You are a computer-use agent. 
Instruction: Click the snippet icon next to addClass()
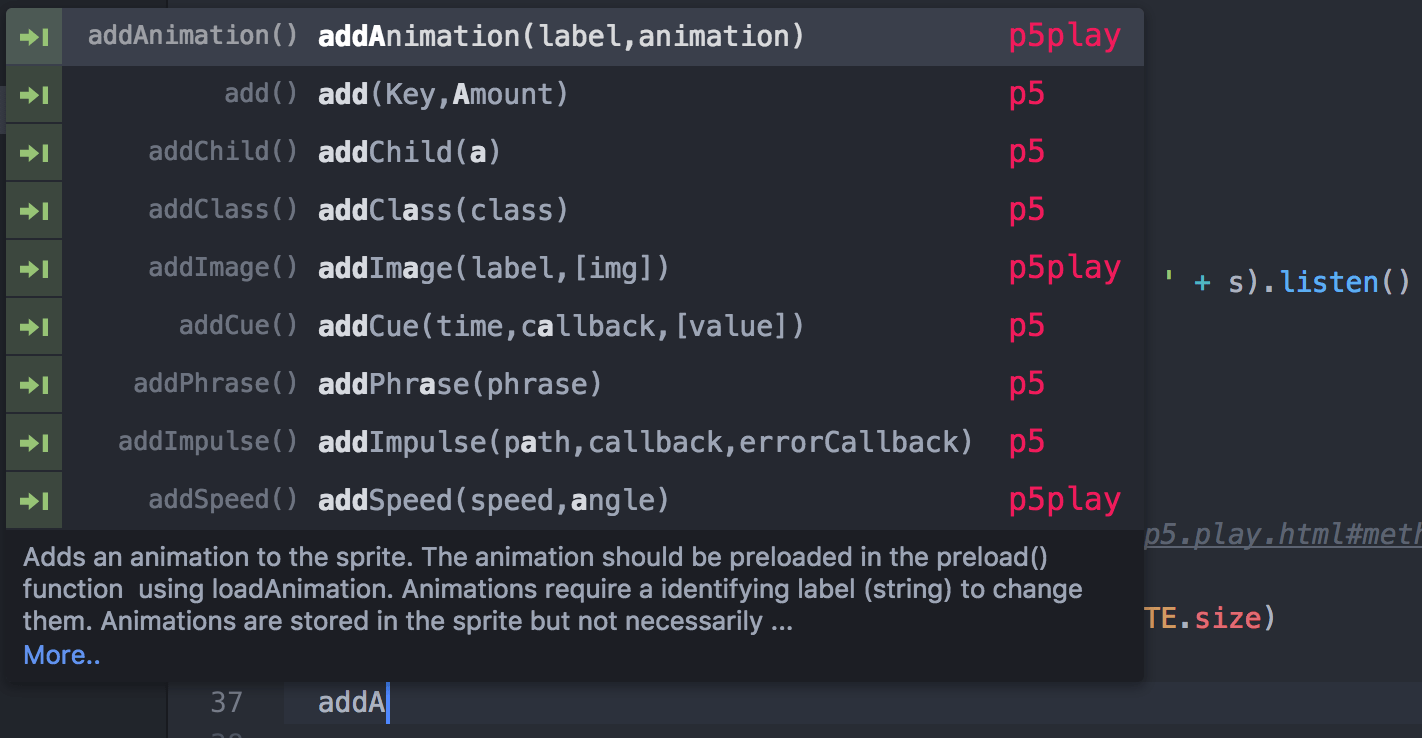pyautogui.click(x=34, y=211)
